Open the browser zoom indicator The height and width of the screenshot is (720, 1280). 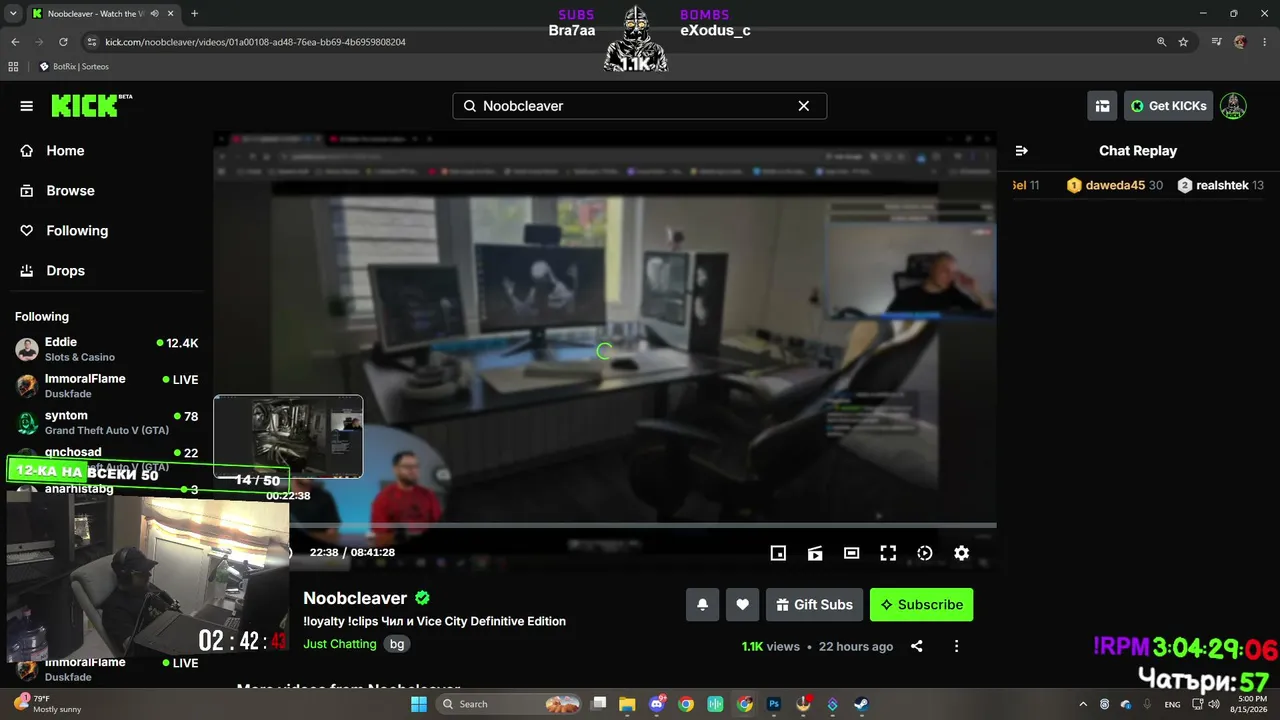click(1161, 42)
